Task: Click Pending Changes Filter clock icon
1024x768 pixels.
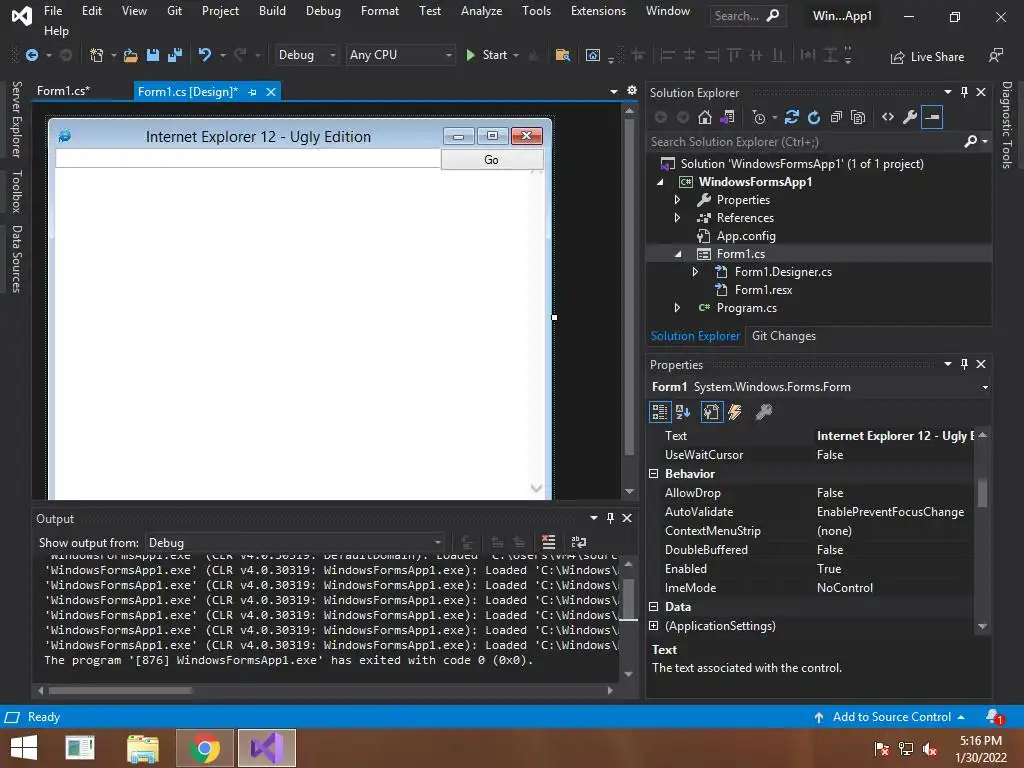Action: pyautogui.click(x=759, y=118)
